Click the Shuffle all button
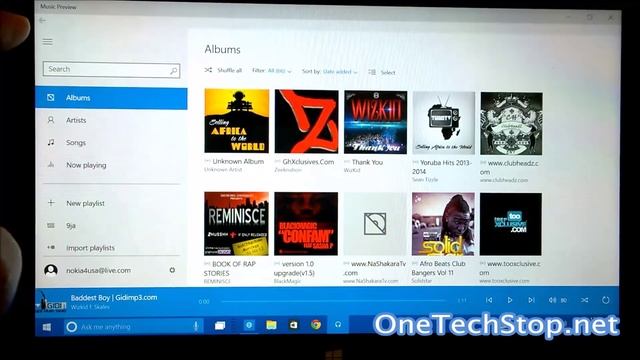This screenshot has width=640, height=360. pos(223,70)
